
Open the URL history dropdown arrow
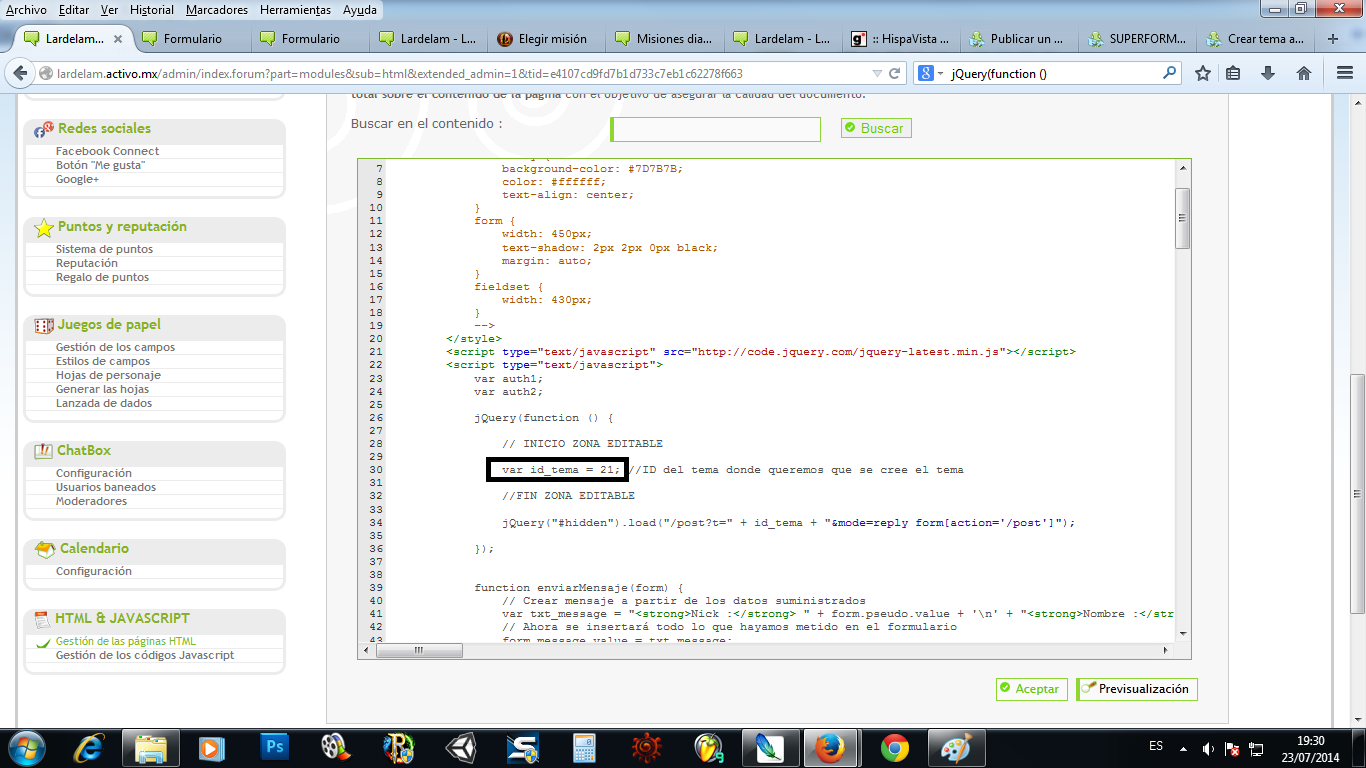tap(877, 73)
